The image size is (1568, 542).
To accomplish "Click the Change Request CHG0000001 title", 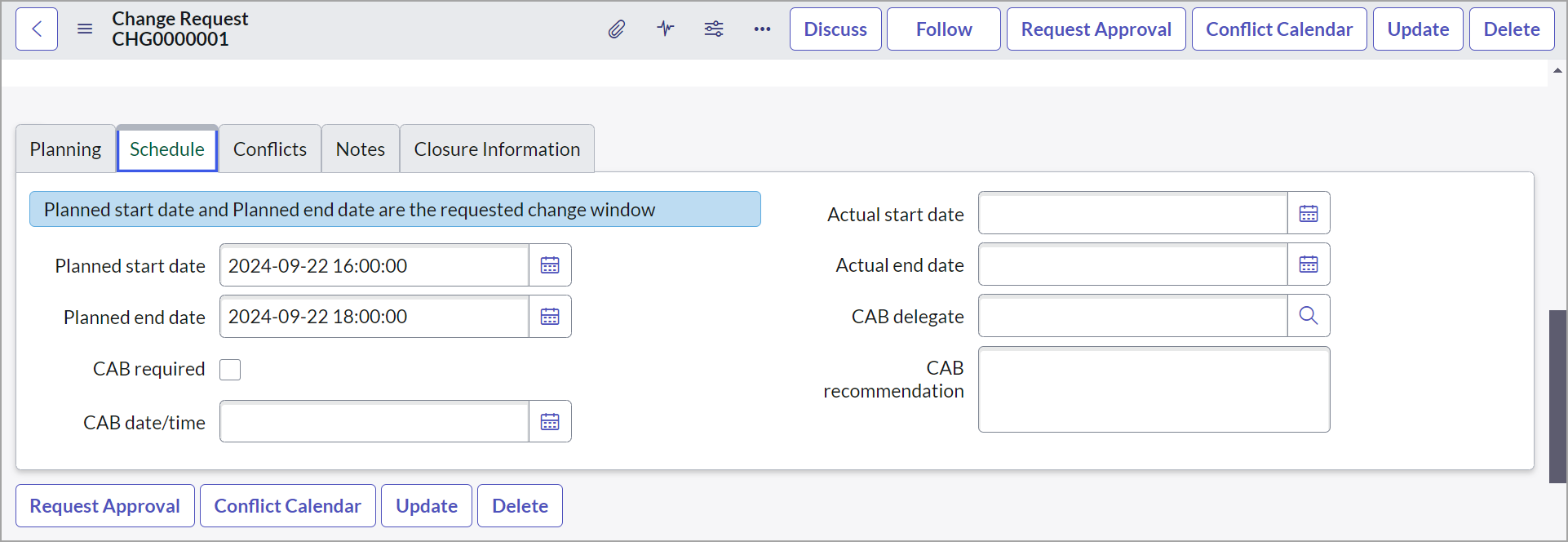I will click(x=180, y=29).
